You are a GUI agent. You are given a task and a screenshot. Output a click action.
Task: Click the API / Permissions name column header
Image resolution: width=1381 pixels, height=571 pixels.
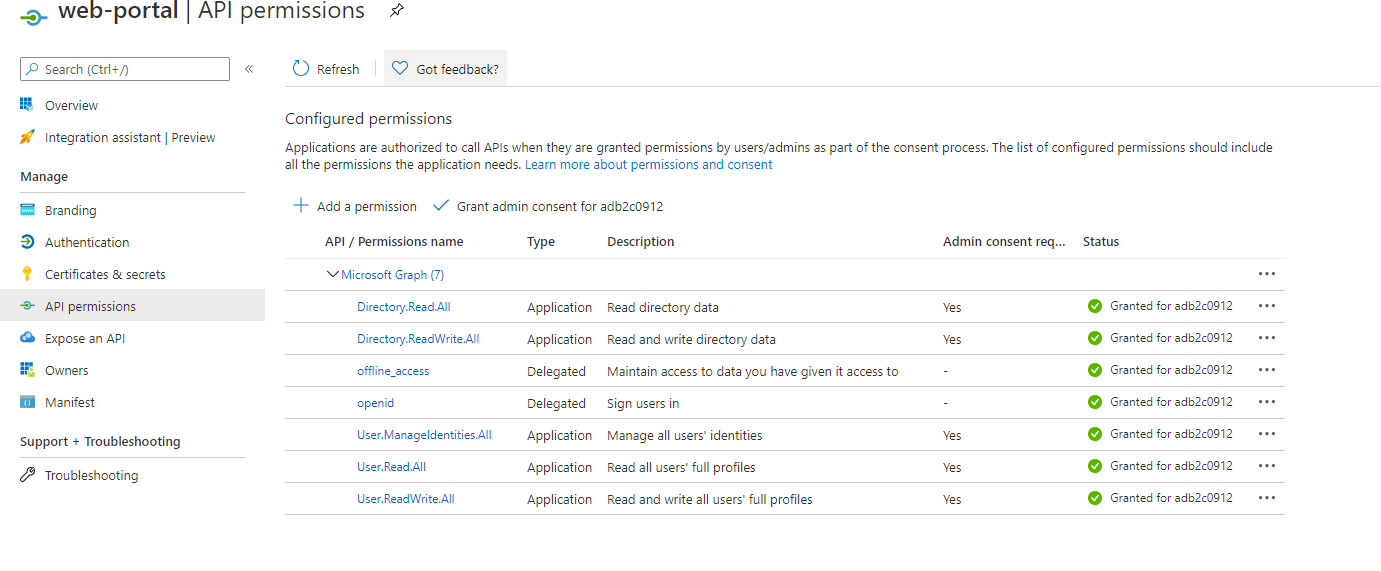click(394, 241)
